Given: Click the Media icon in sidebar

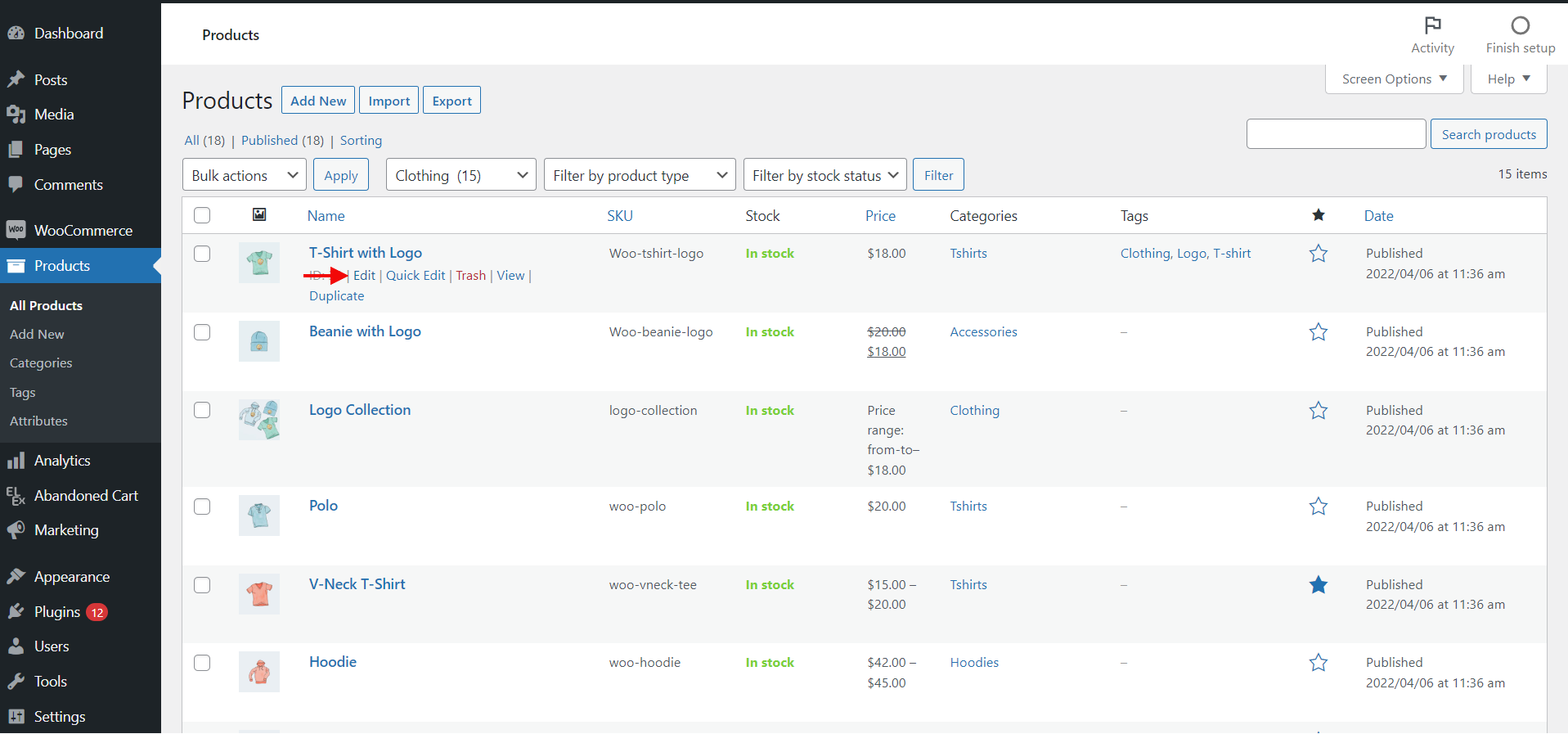Looking at the screenshot, I should click(16, 115).
